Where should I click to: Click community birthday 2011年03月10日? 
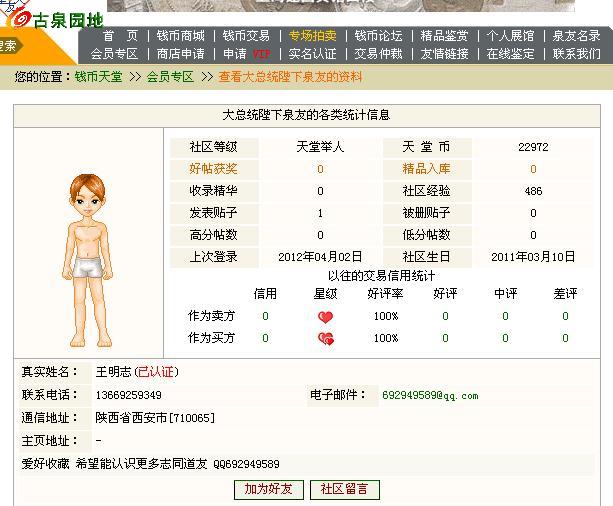533,257
